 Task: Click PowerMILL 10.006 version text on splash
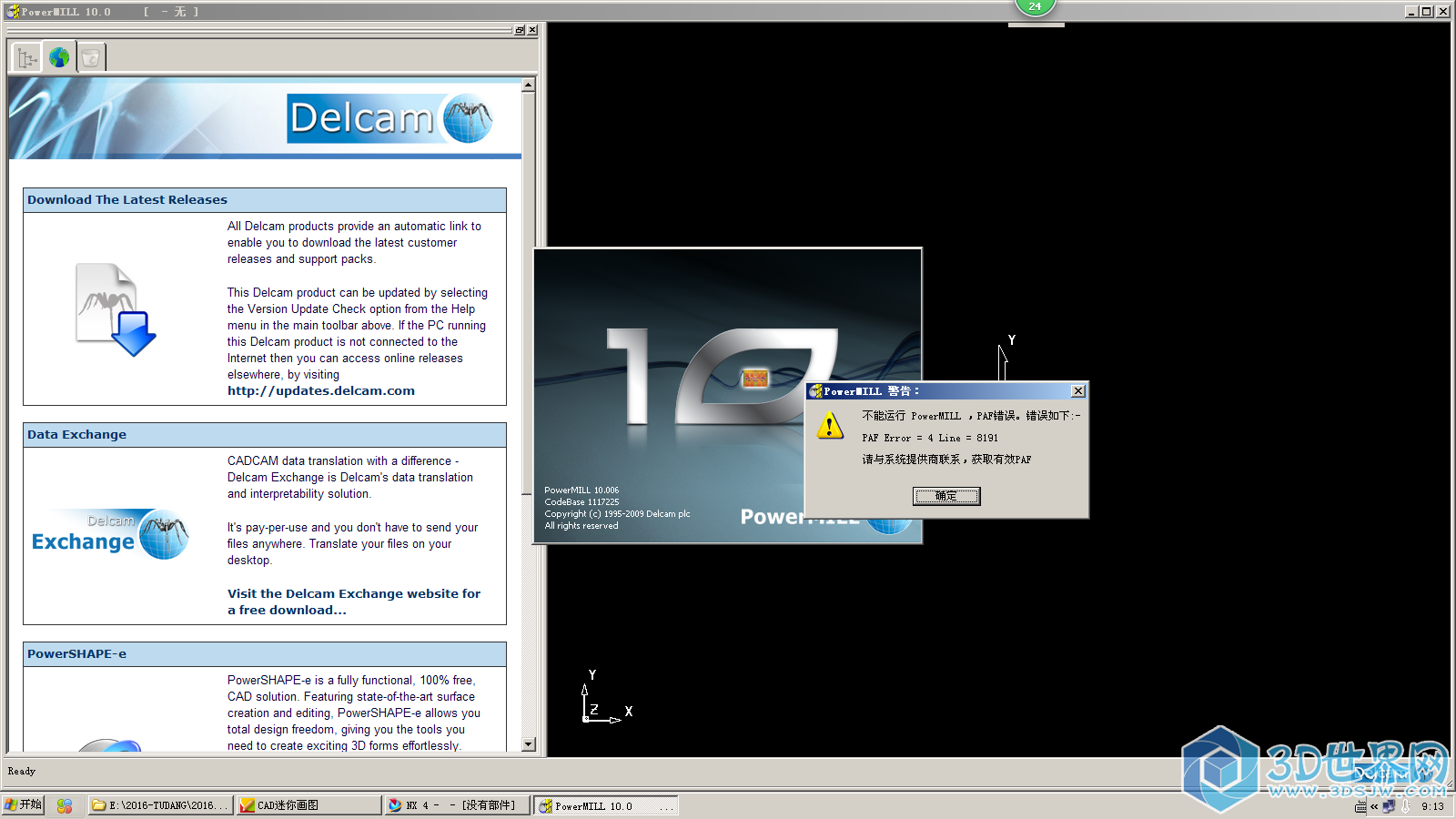coord(581,490)
